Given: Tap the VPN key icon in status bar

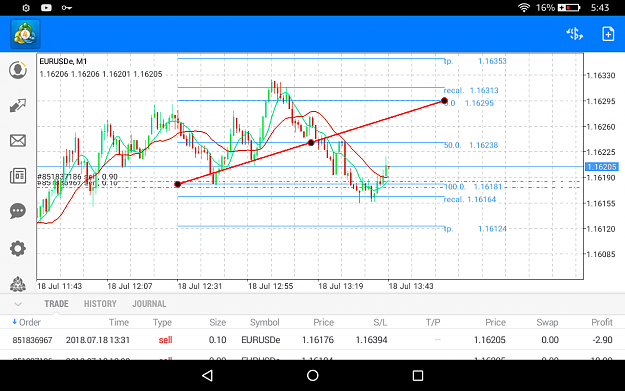Looking at the screenshot, I should [67, 8].
